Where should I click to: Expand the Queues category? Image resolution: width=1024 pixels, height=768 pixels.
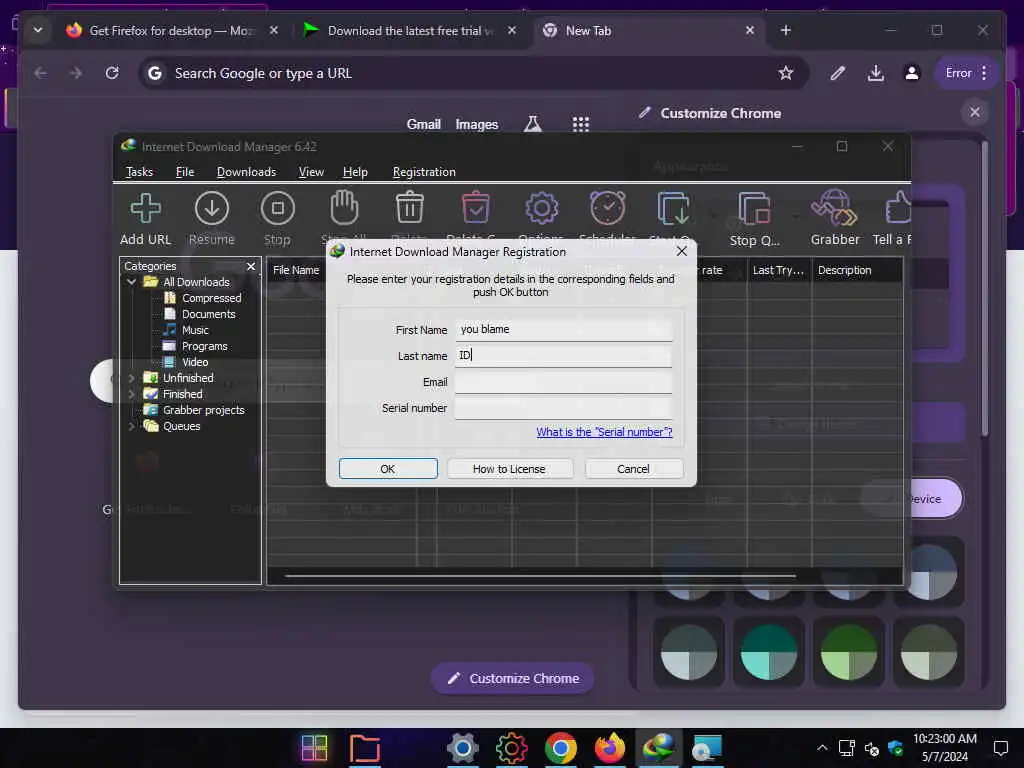tap(131, 426)
